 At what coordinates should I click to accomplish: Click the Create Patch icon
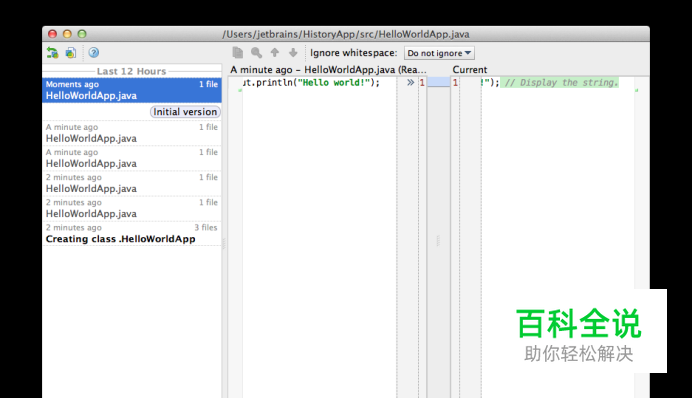pos(71,53)
